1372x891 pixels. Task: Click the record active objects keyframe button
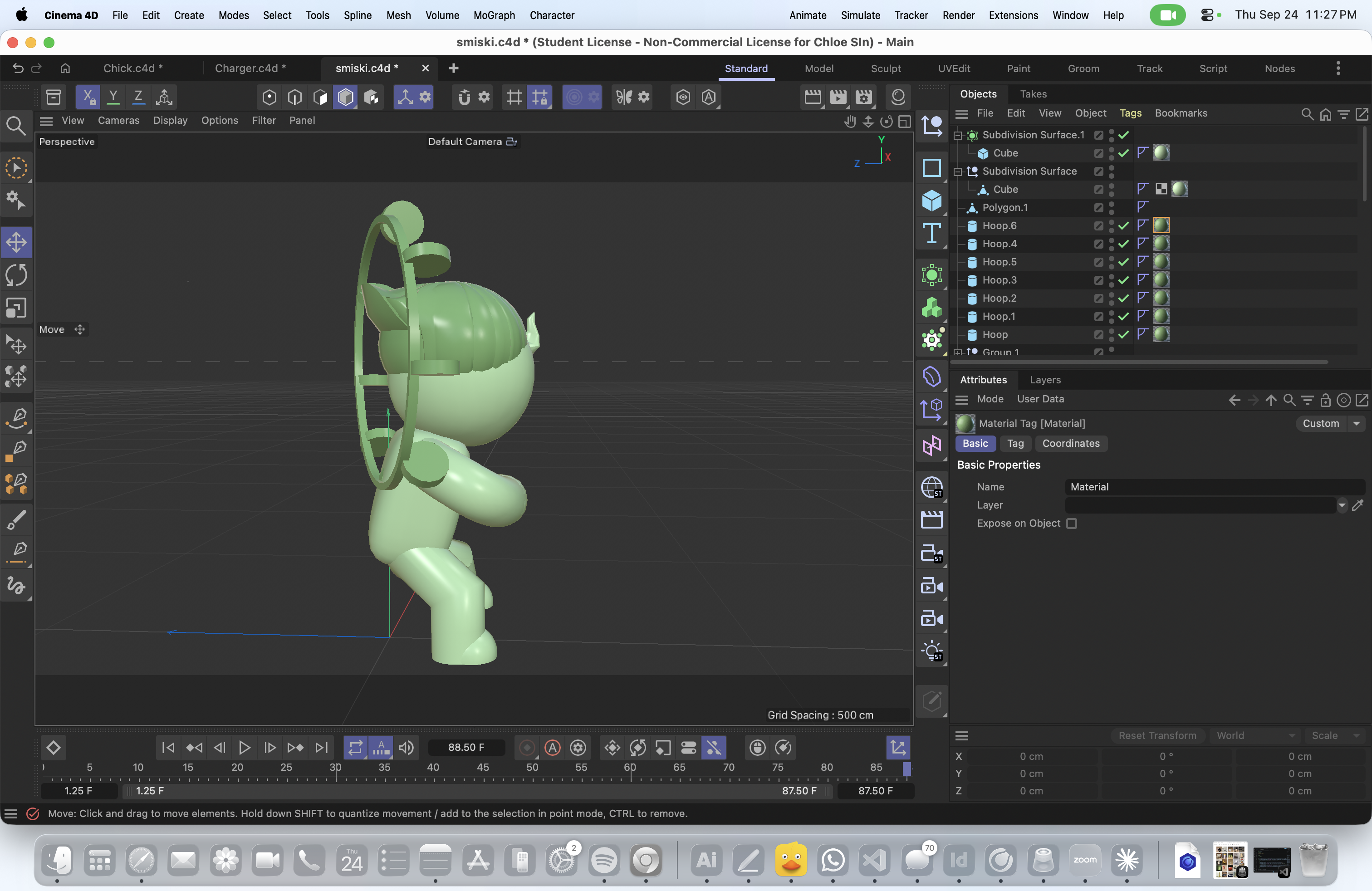click(x=527, y=748)
